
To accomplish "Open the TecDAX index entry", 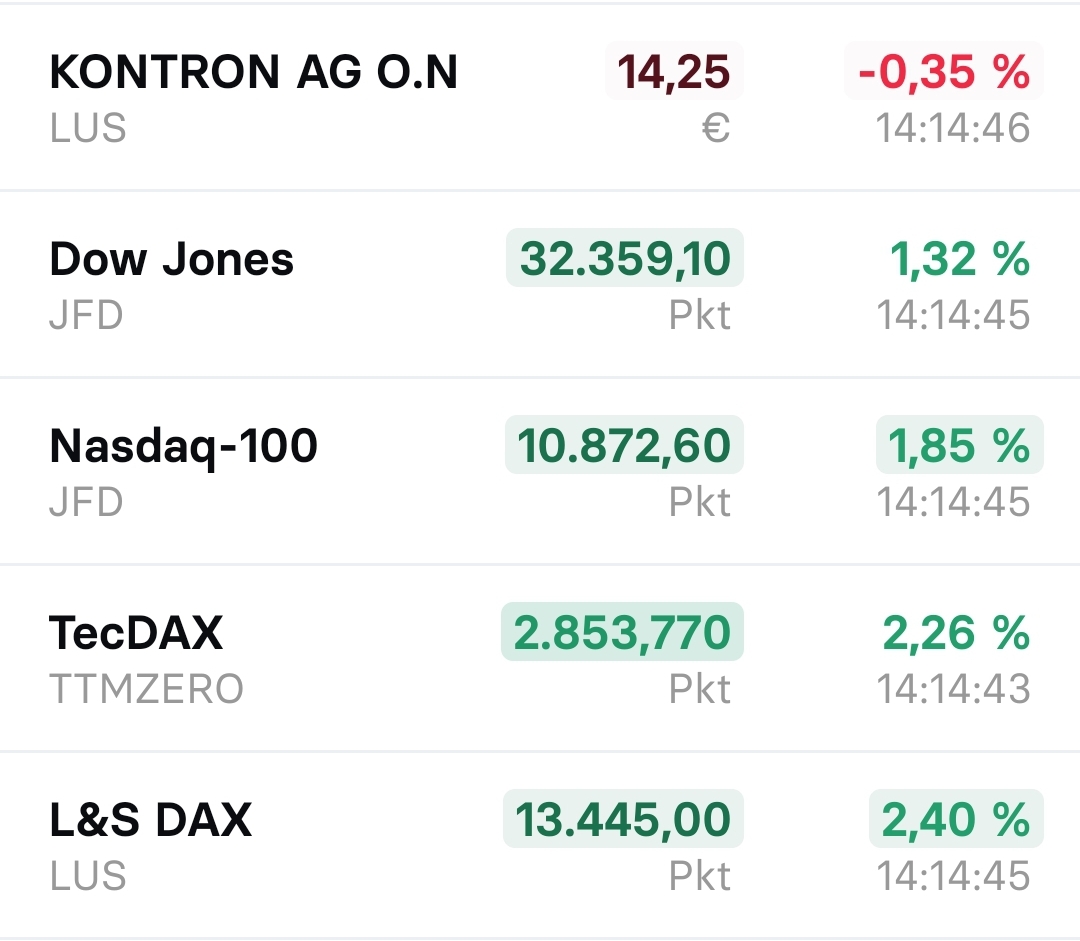I will pos(136,633).
